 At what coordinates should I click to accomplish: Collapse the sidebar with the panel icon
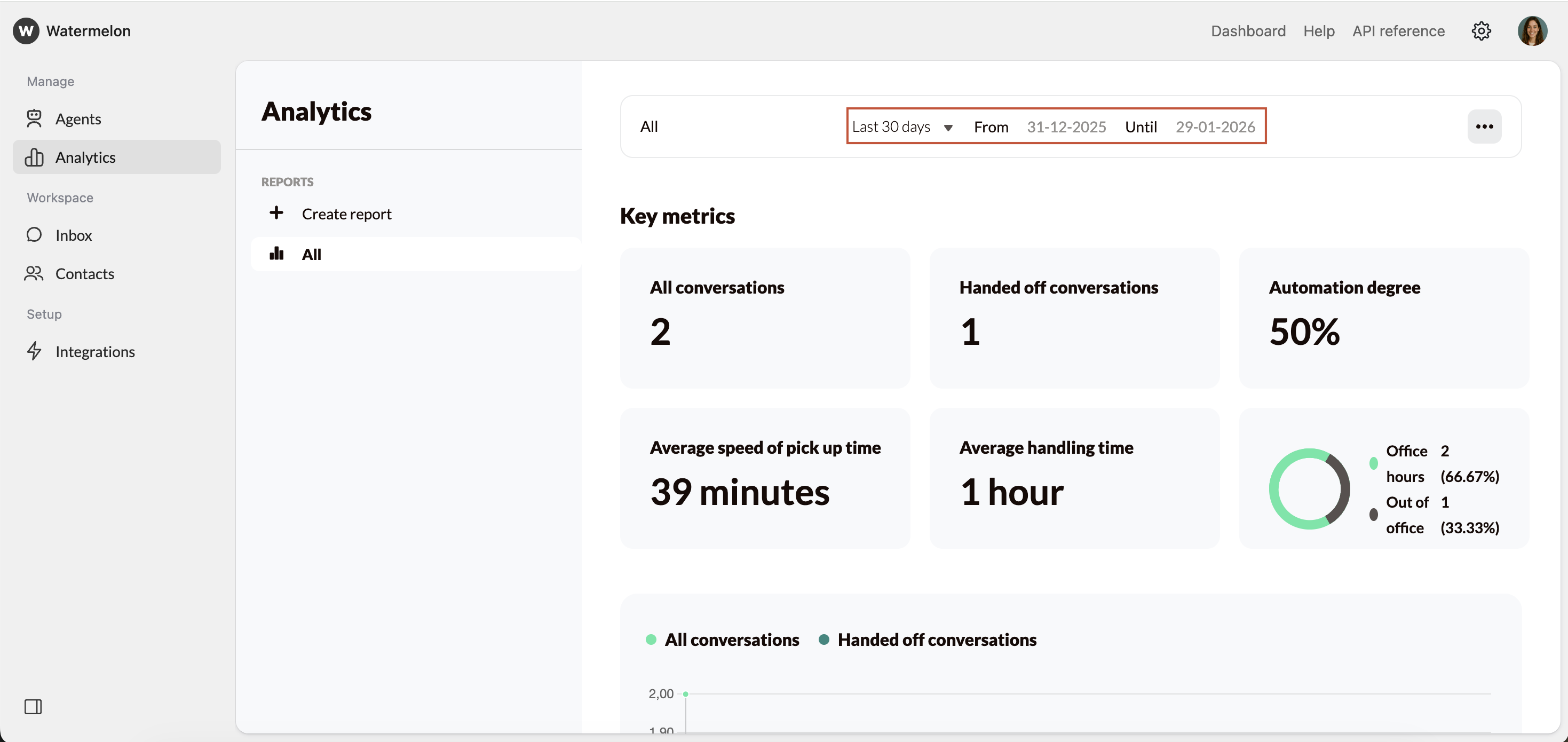(33, 707)
